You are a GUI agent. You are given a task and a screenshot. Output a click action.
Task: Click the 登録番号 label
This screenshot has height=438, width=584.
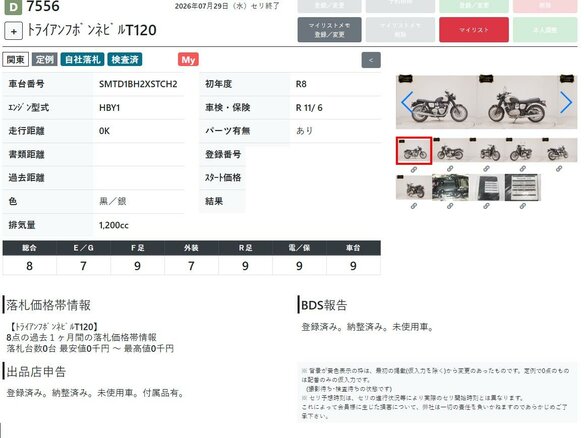[x=223, y=155]
